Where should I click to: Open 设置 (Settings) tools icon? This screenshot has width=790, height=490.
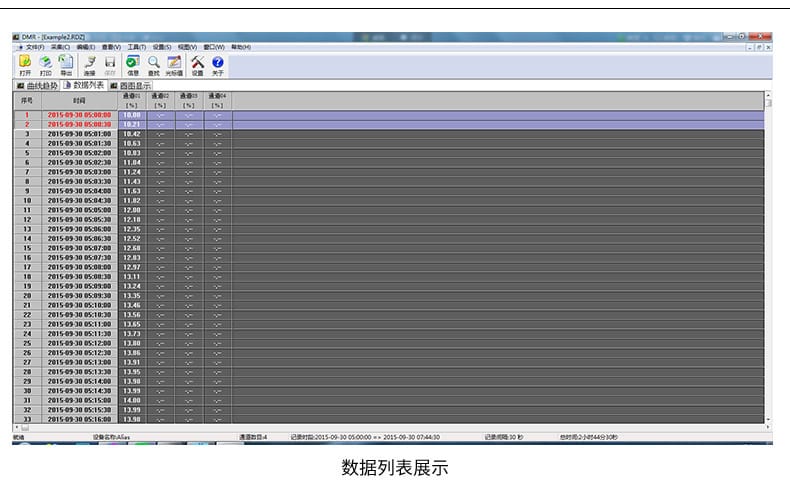(x=197, y=64)
